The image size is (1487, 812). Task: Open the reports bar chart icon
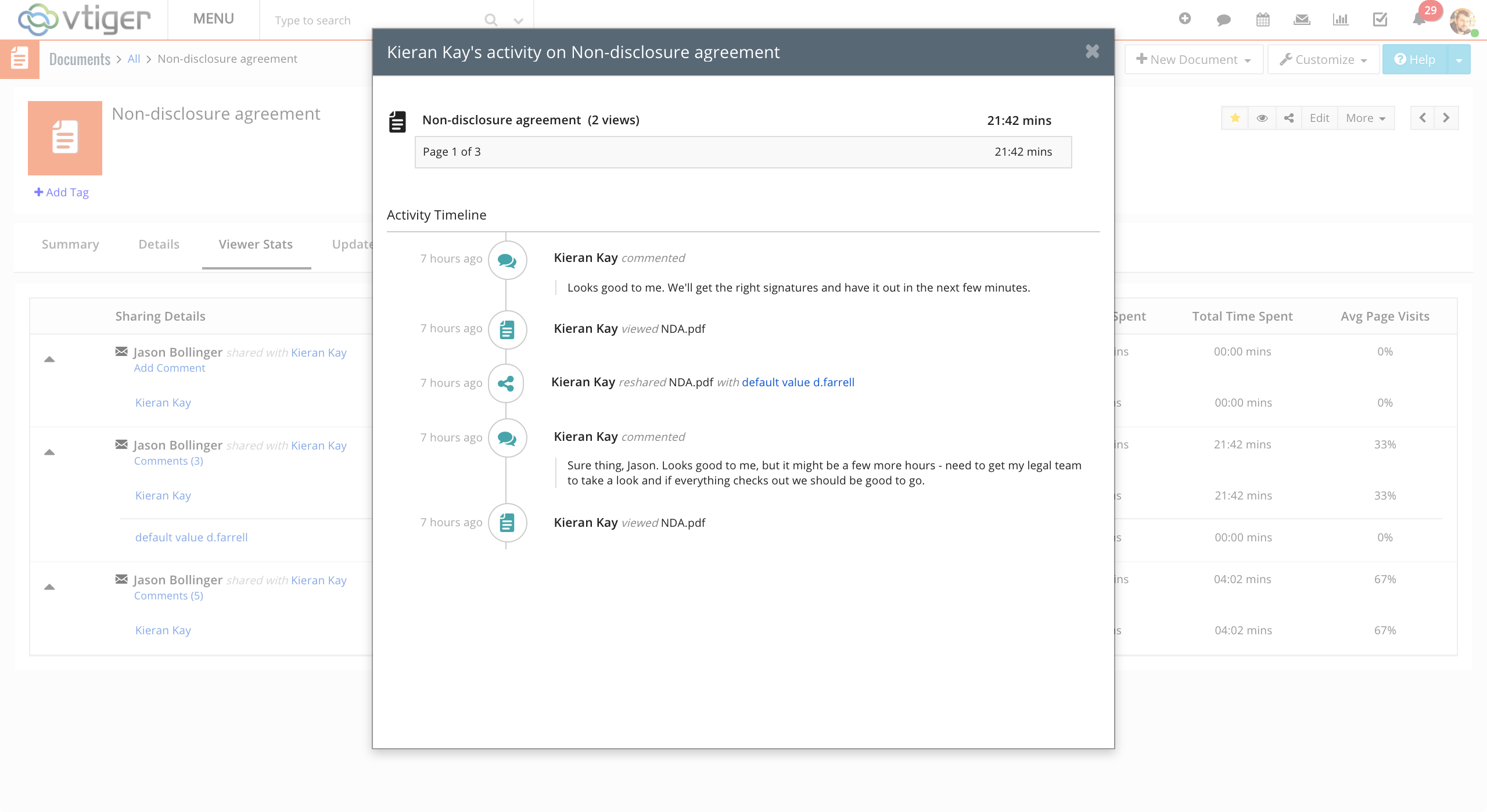pyautogui.click(x=1341, y=20)
